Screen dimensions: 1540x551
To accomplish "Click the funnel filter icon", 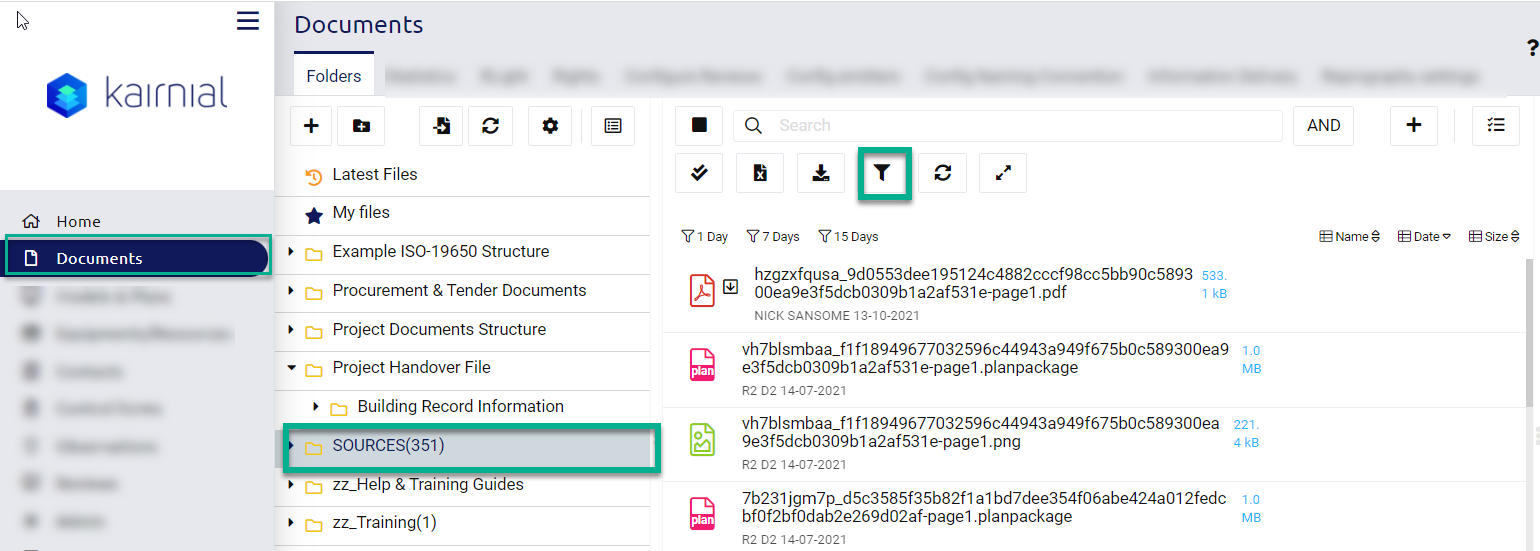I will 881,174.
